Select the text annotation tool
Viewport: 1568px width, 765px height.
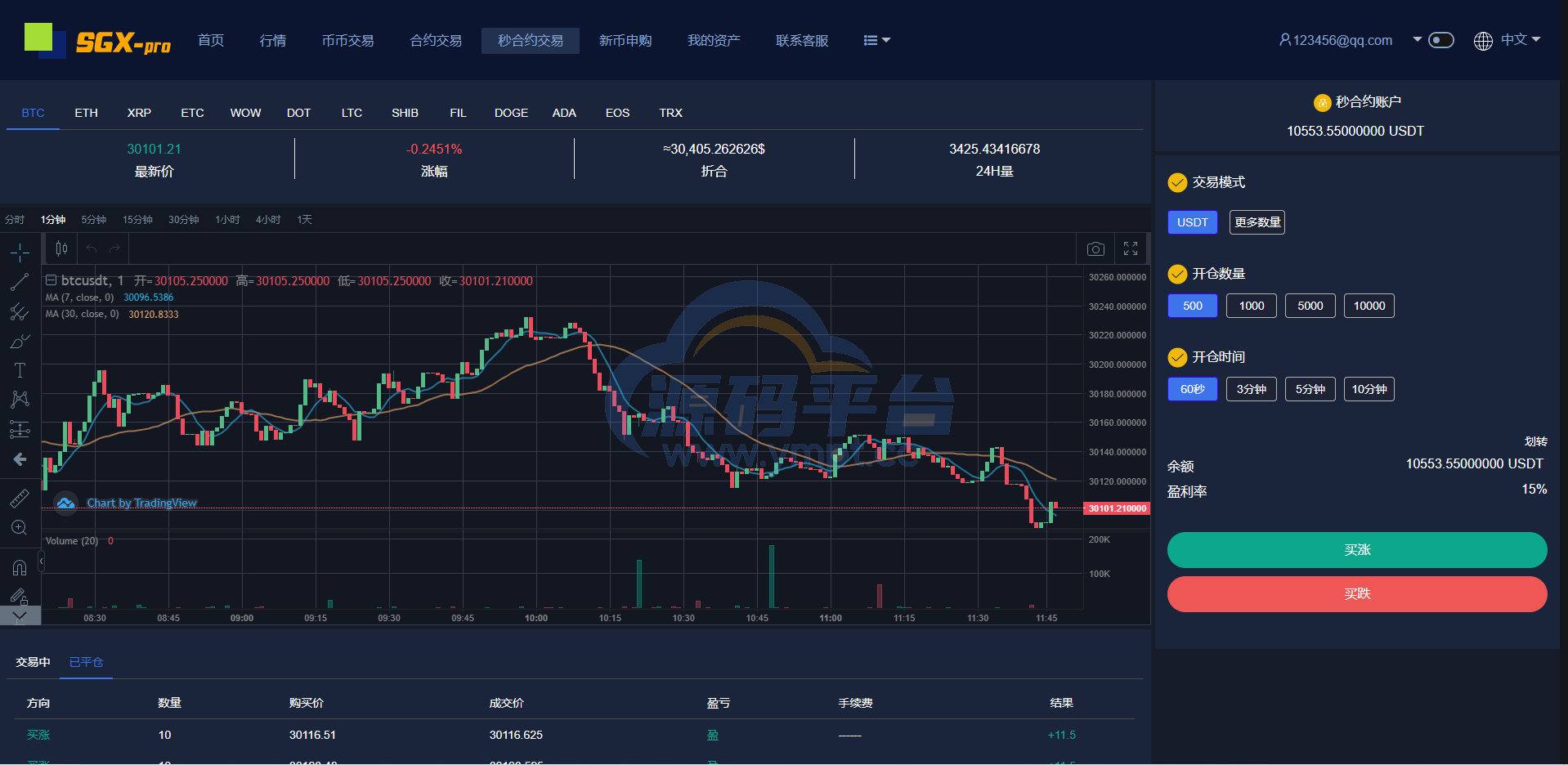pos(20,370)
